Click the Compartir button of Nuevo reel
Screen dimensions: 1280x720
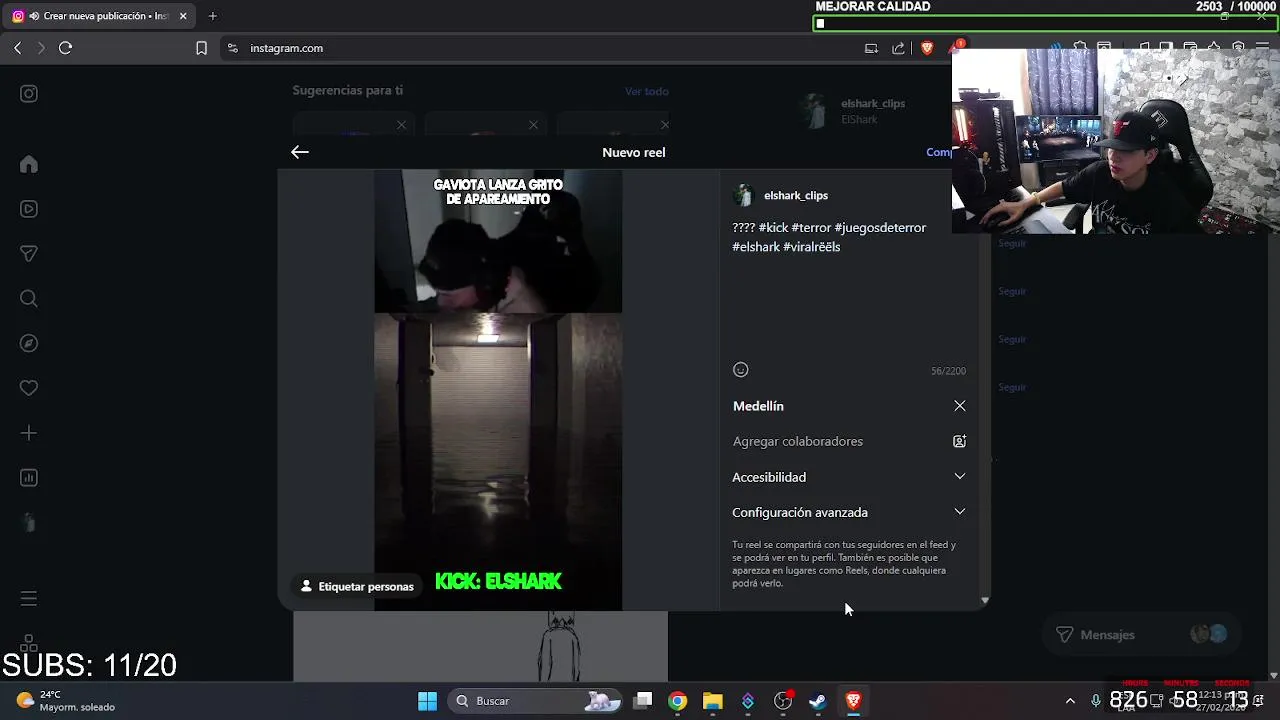[x=939, y=152]
